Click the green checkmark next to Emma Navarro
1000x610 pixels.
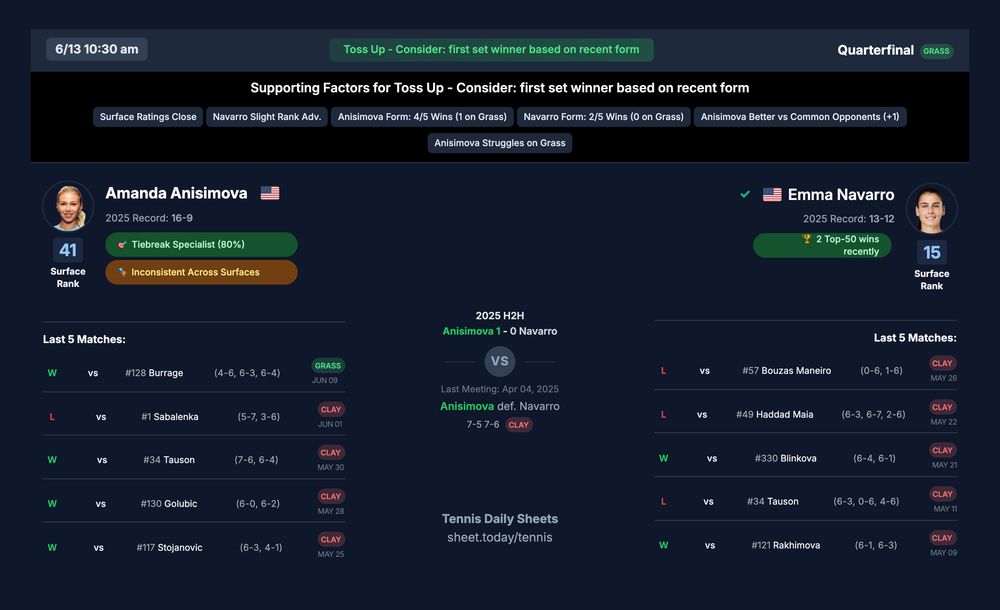tap(745, 194)
